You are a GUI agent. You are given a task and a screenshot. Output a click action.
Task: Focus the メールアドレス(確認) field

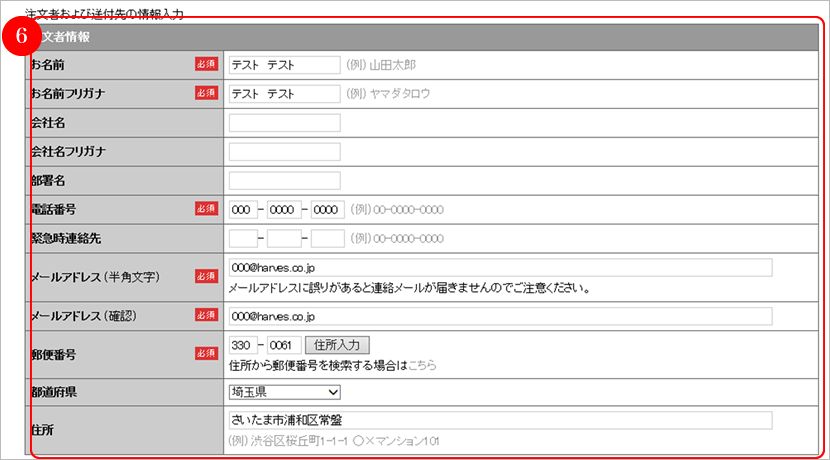pyautogui.click(x=500, y=316)
